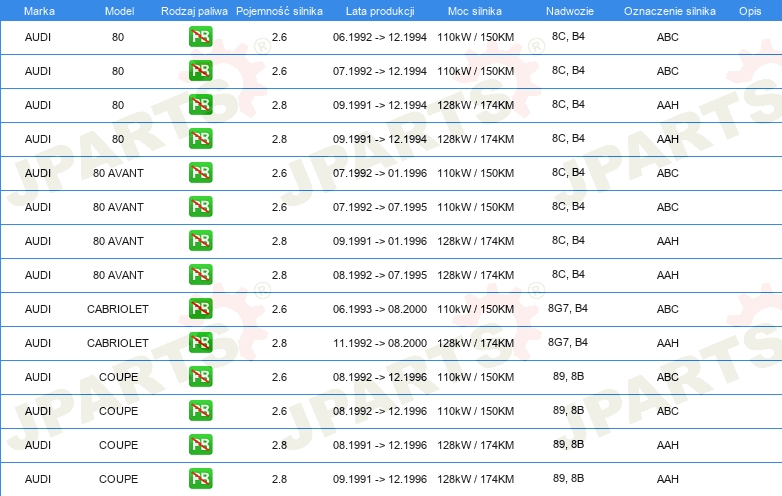Viewport: 782px width, 496px height.
Task: Click the Opis column header
Action: click(750, 11)
